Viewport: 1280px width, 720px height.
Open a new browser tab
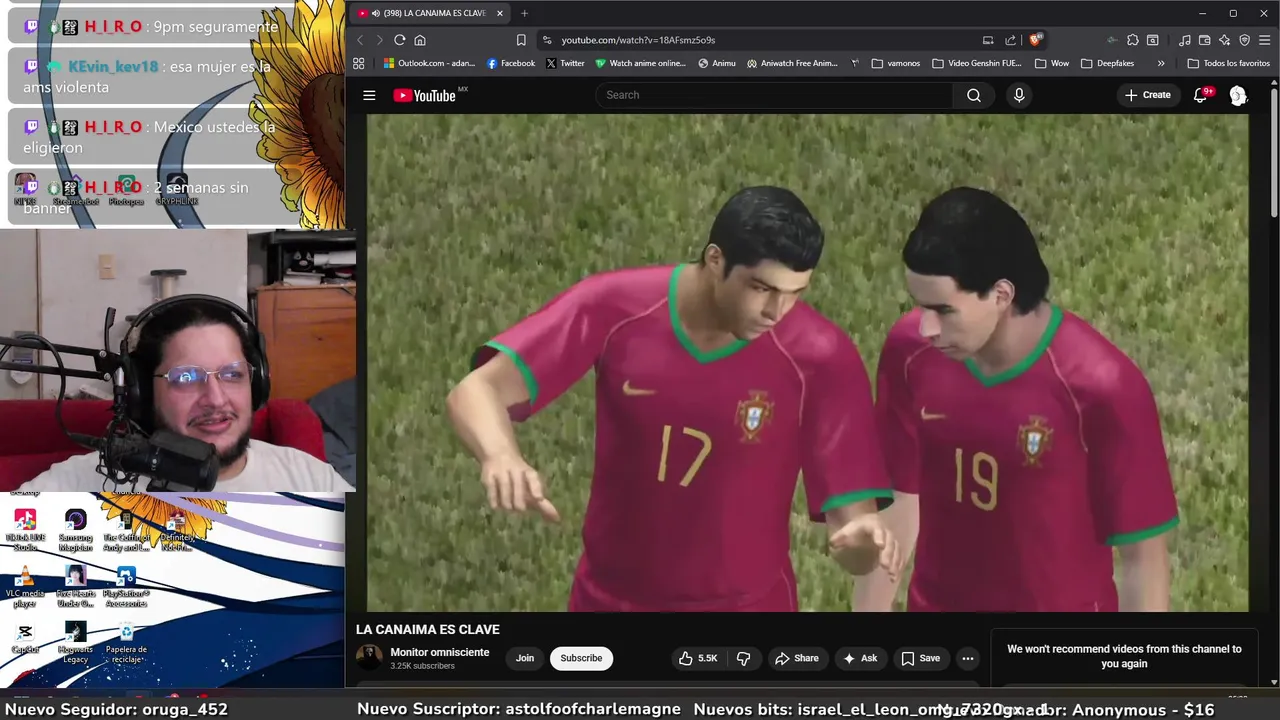point(524,13)
